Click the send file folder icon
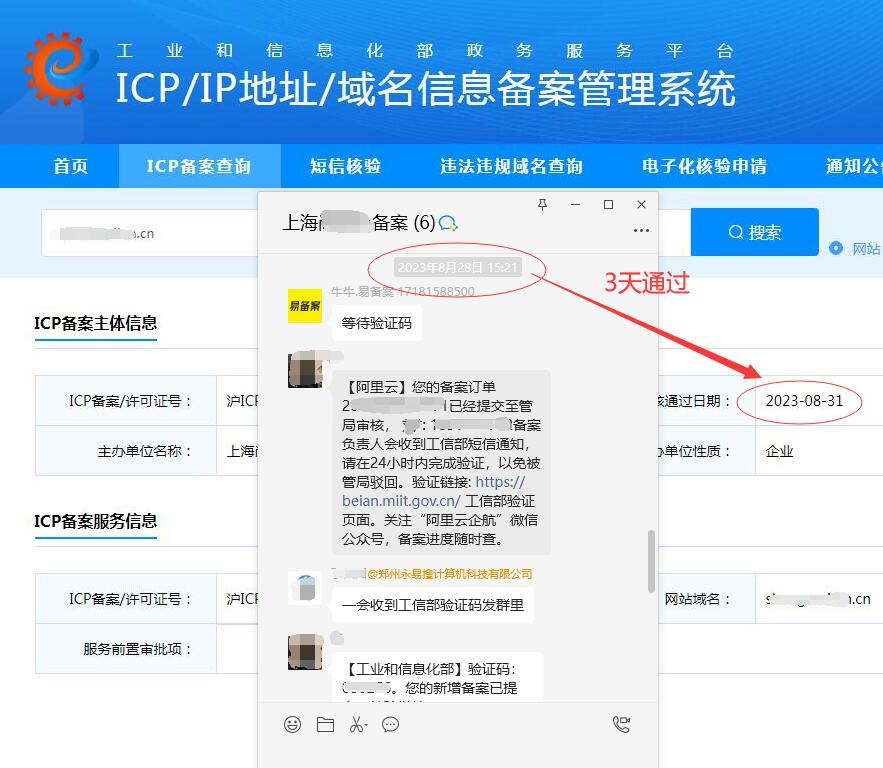883x768 pixels. [325, 725]
